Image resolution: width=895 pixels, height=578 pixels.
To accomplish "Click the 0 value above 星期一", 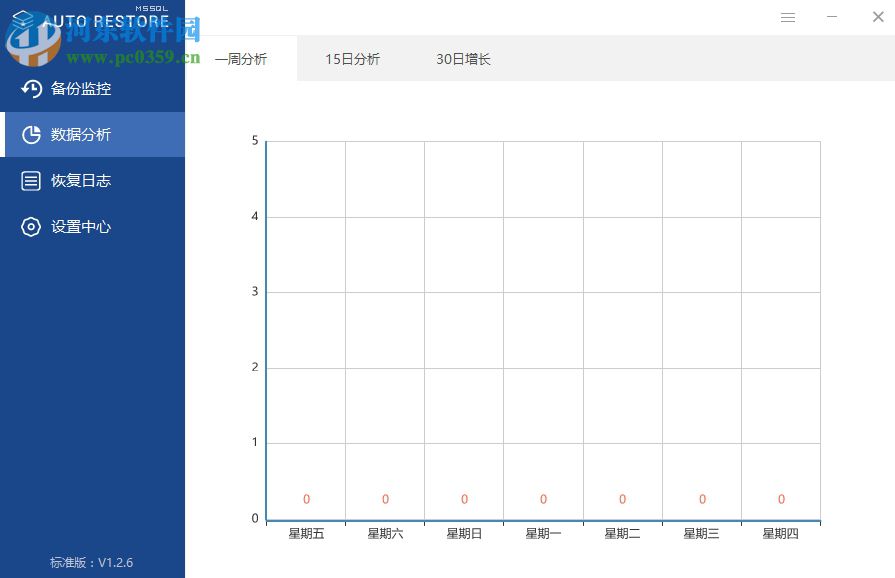I will click(x=543, y=499).
